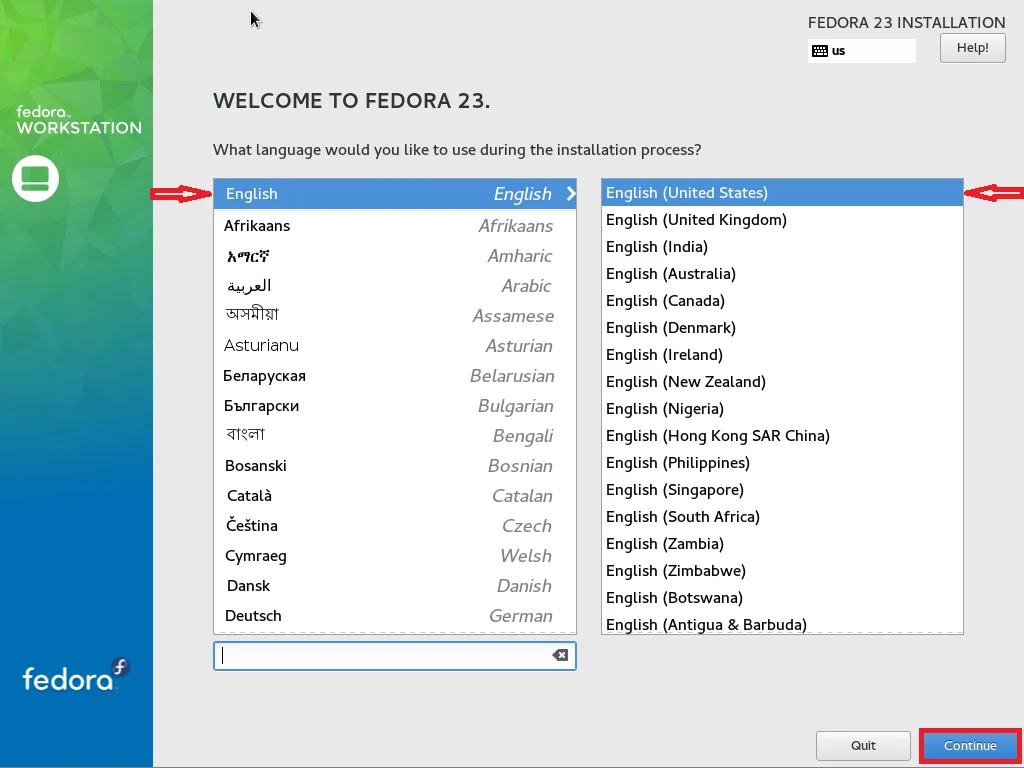The width and height of the screenshot is (1024, 768).
Task: Click the Quit button
Action: [863, 745]
